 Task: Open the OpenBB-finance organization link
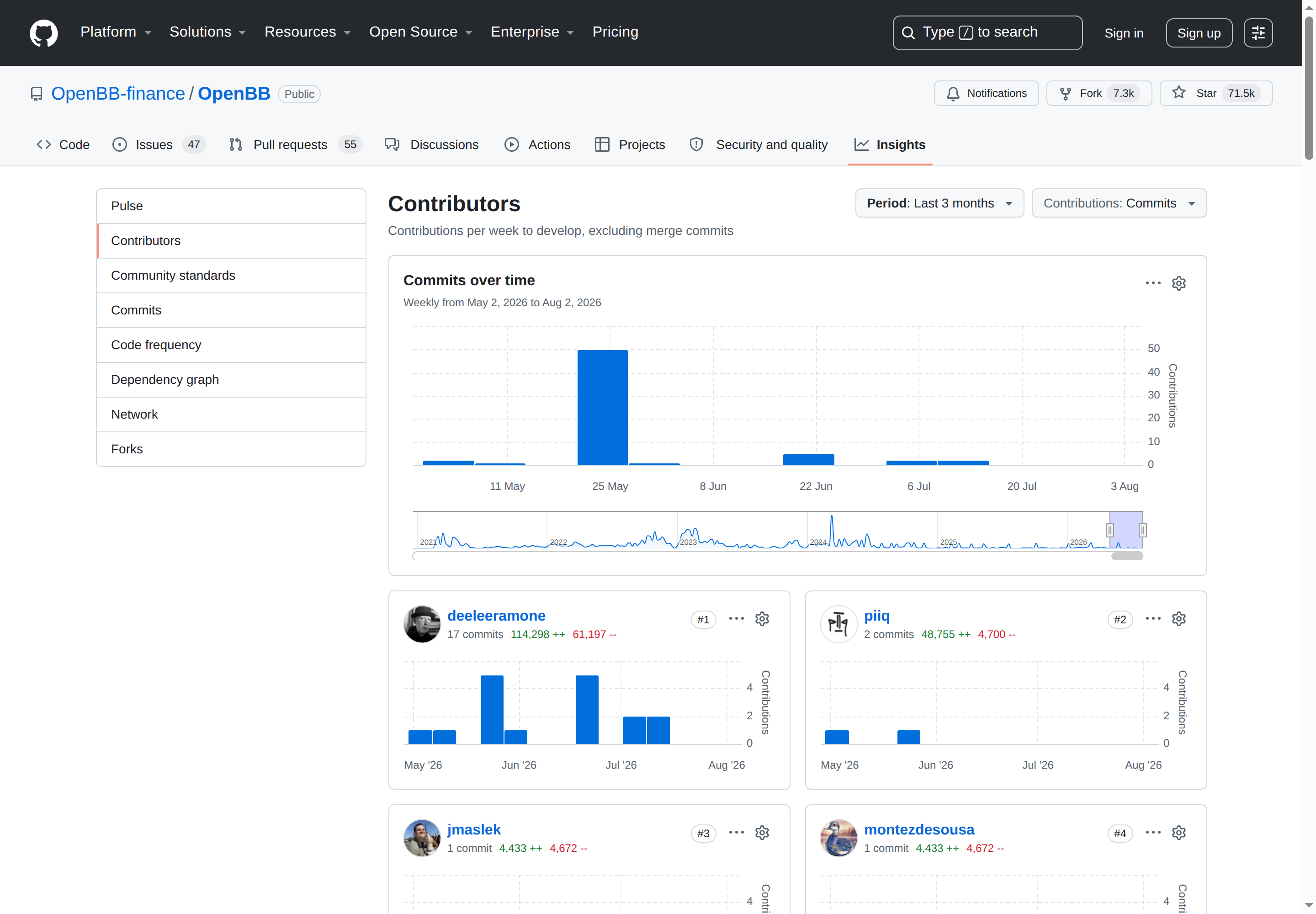[x=118, y=93]
